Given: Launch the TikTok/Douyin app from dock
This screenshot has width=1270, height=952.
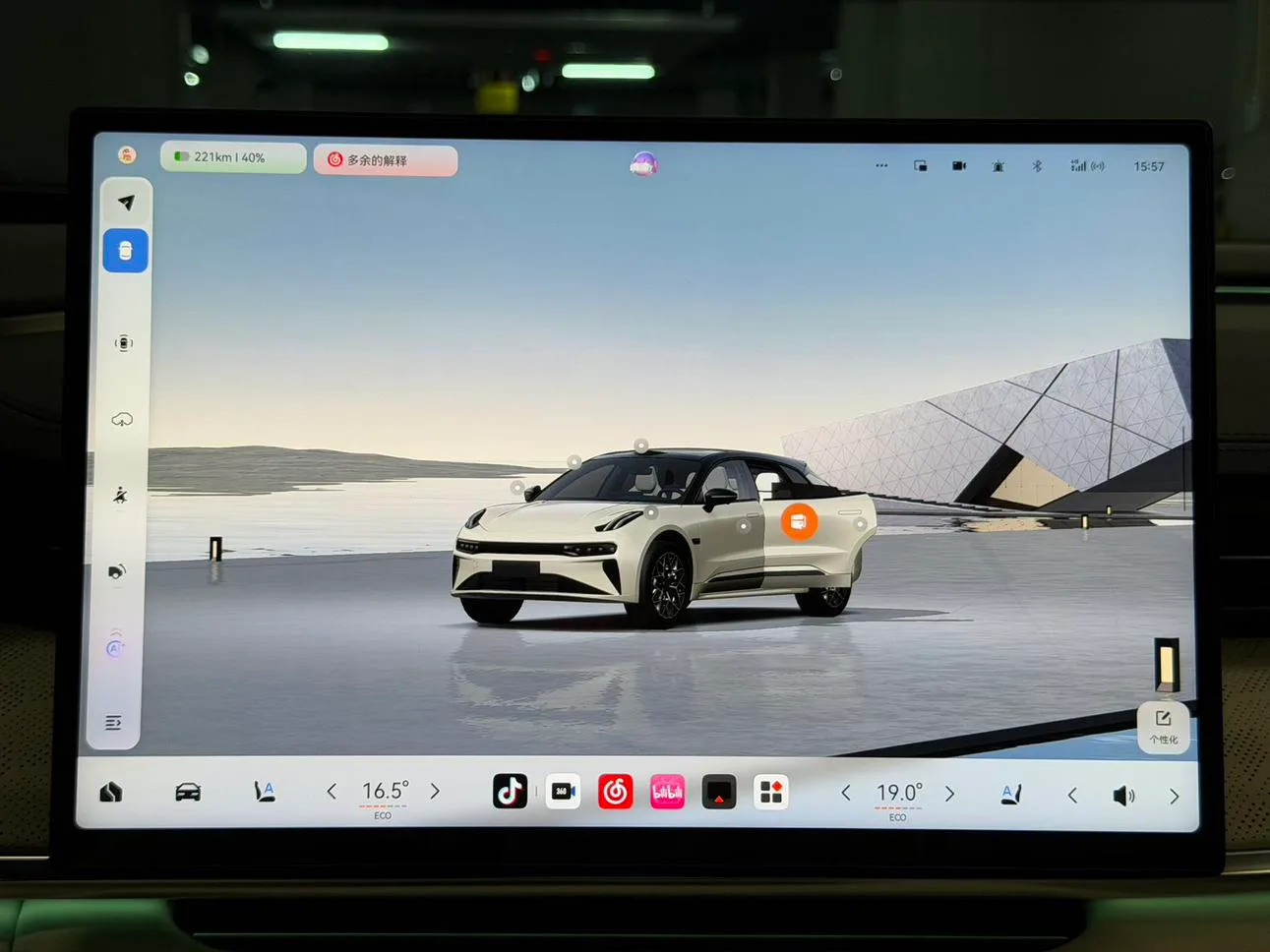Looking at the screenshot, I should (510, 791).
